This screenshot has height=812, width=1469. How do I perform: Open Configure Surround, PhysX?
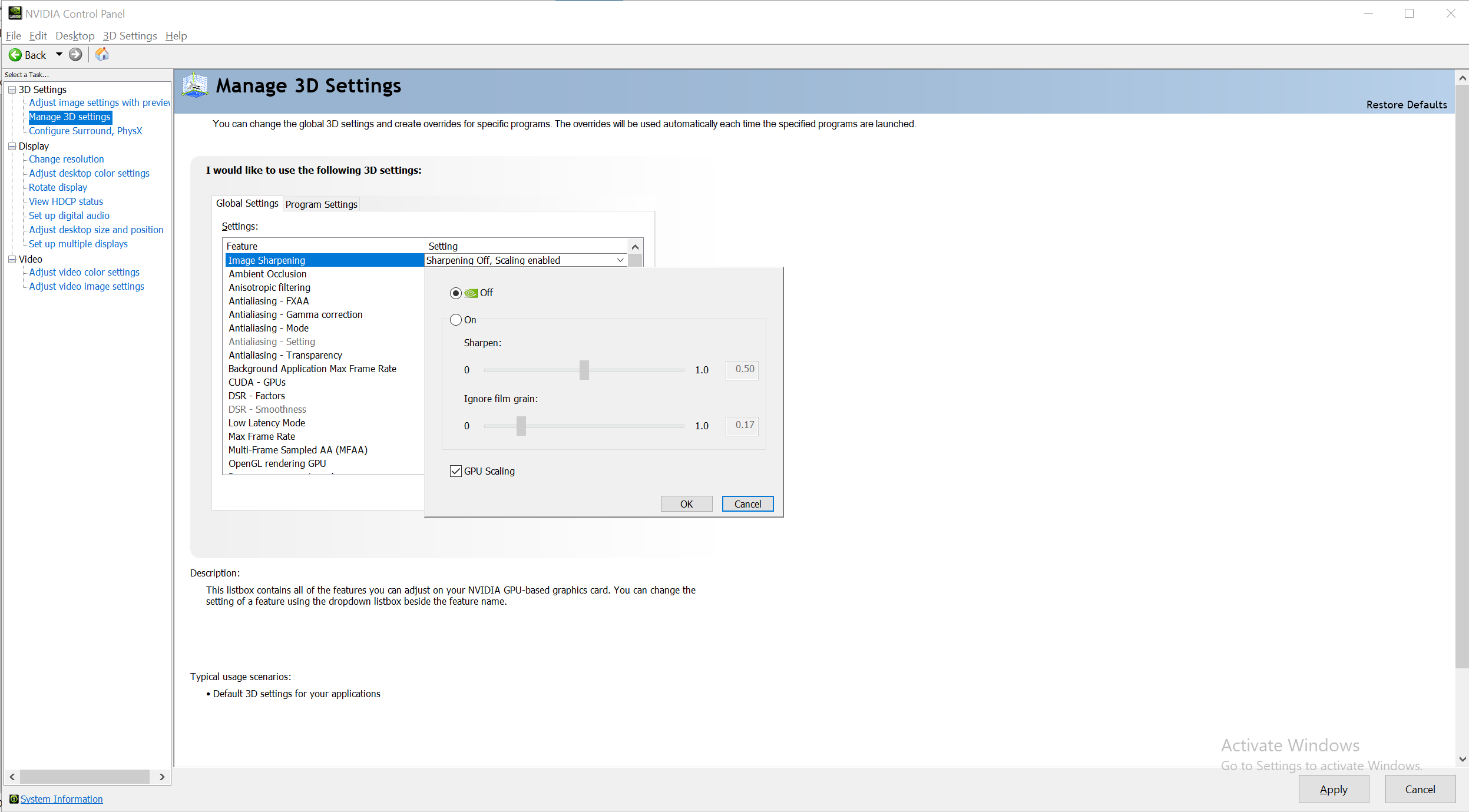coord(85,131)
